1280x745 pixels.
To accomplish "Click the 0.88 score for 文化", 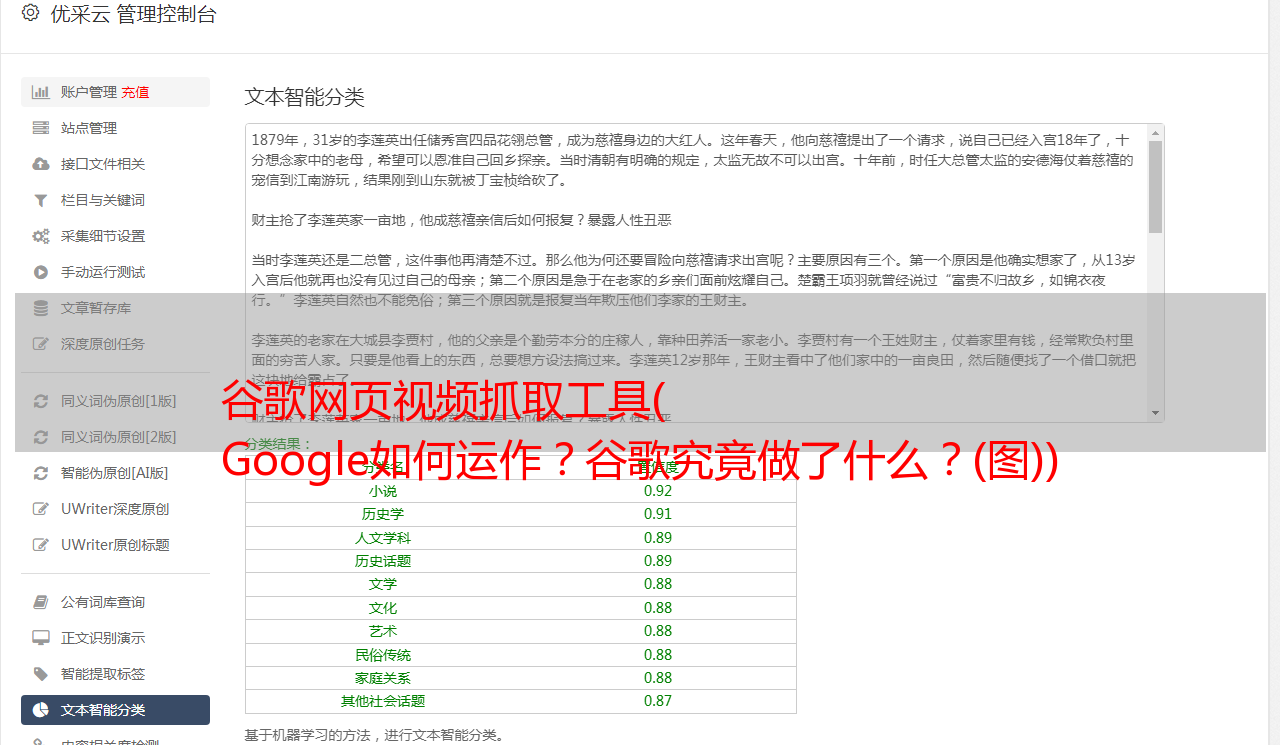I will (658, 608).
